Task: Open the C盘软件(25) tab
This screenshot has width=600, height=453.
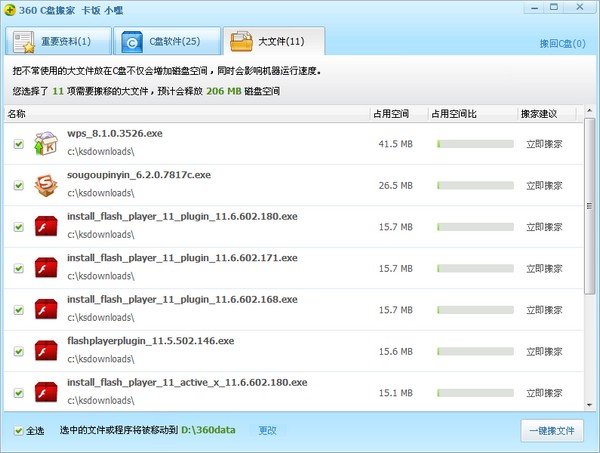Action: point(163,41)
